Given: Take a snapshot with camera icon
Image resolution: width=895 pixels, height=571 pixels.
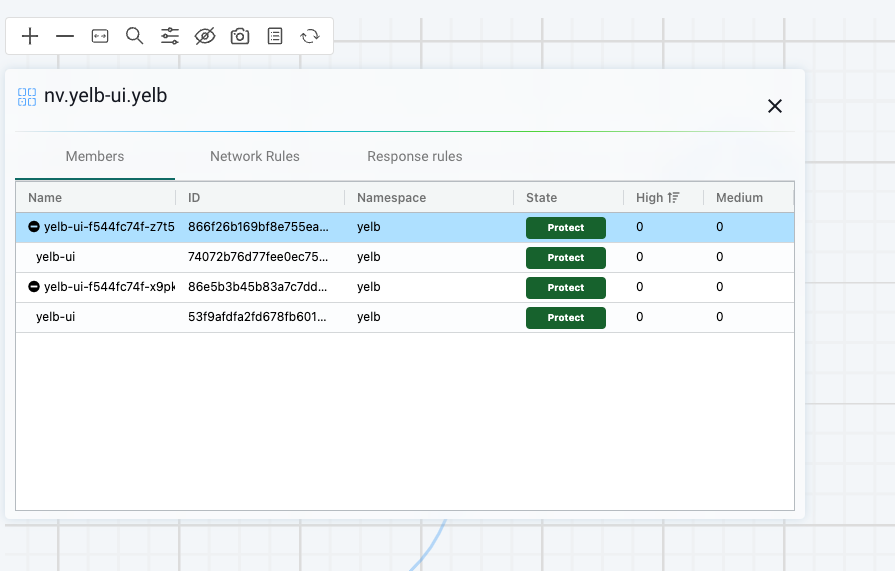Looking at the screenshot, I should tap(240, 36).
